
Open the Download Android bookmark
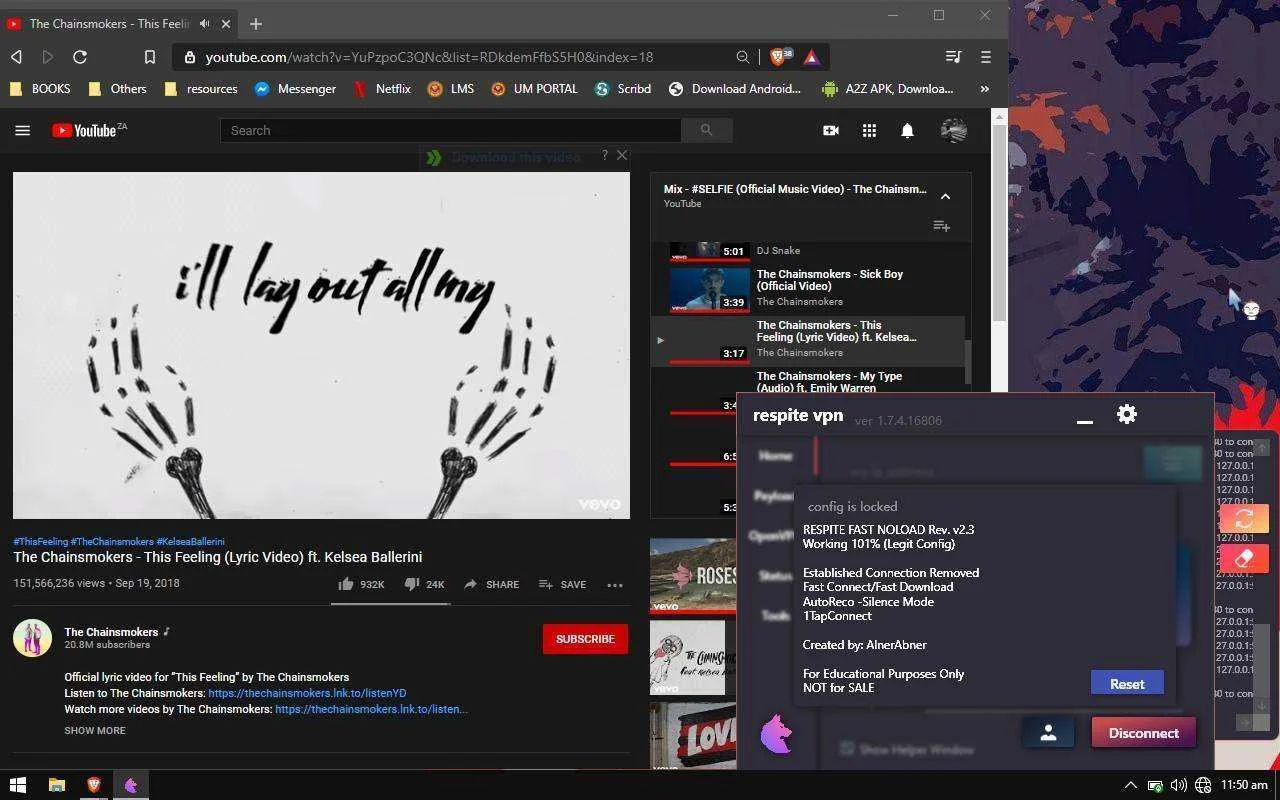(735, 89)
